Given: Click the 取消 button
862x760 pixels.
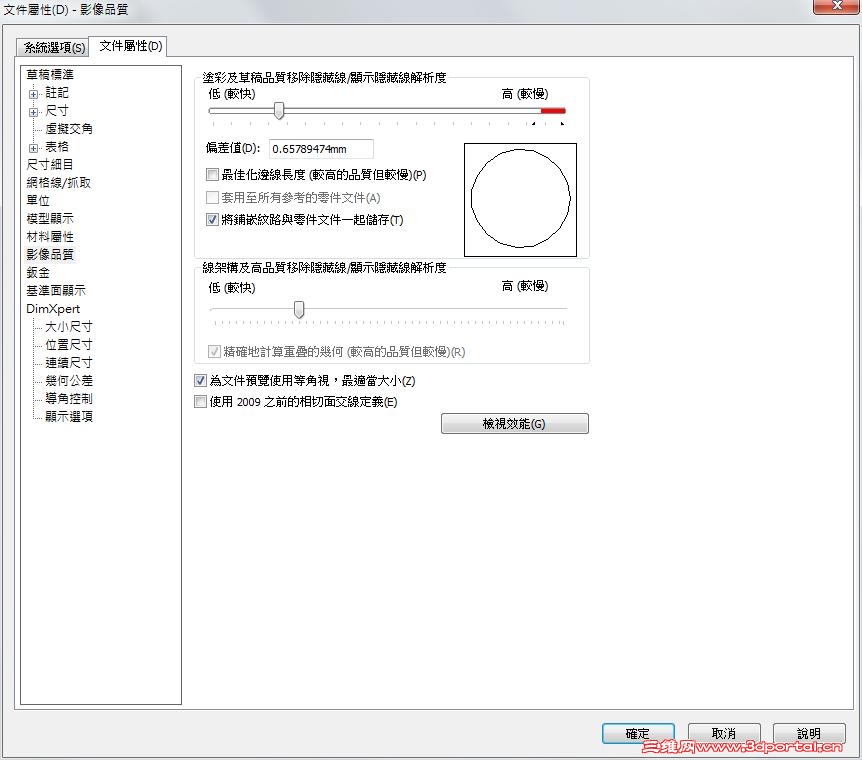Looking at the screenshot, I should [724, 733].
